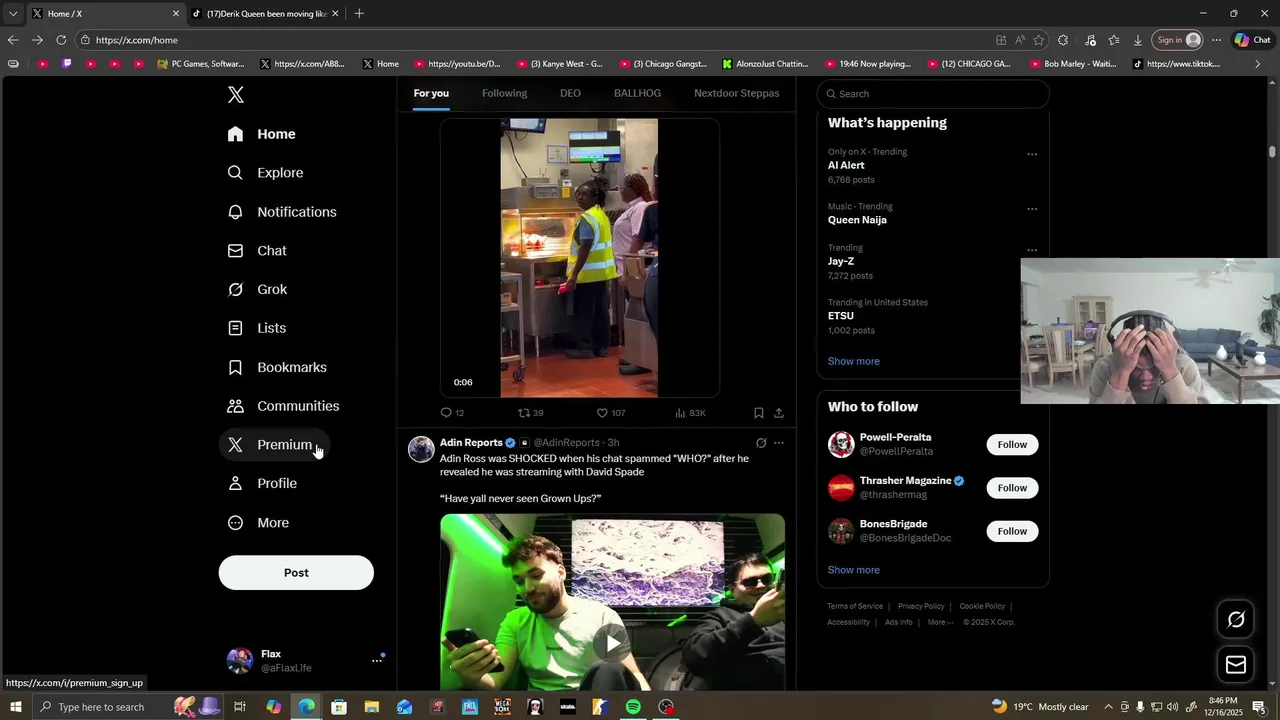Open Spotify from the taskbar

tap(633, 707)
